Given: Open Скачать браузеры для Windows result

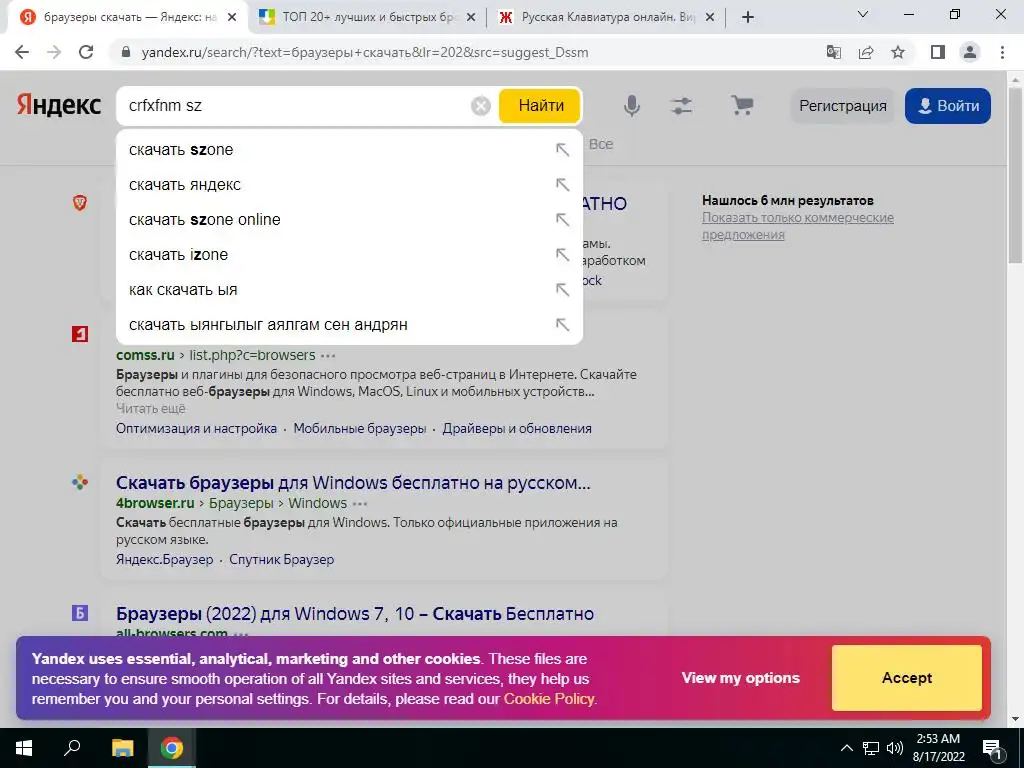Looking at the screenshot, I should click(353, 483).
